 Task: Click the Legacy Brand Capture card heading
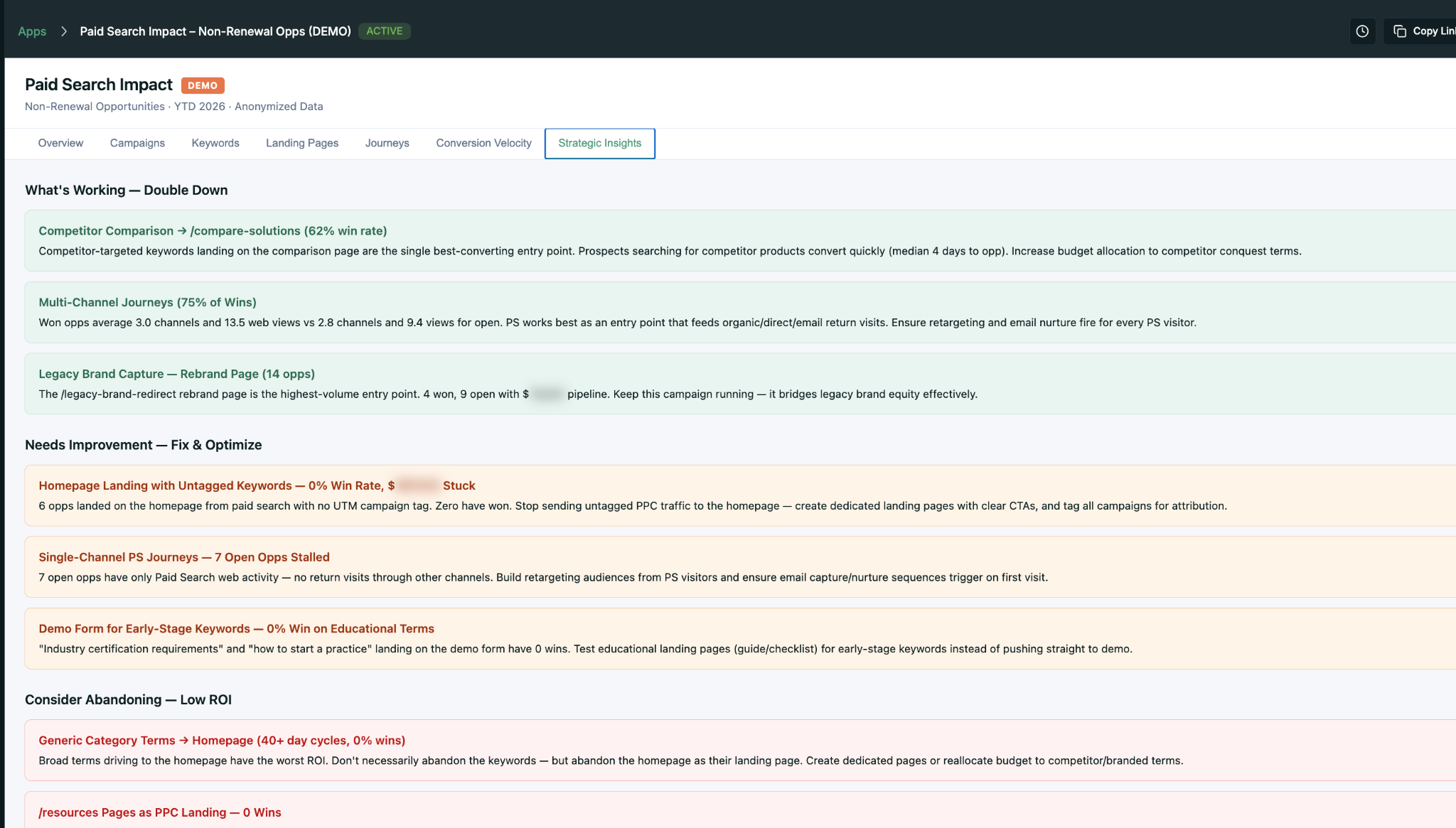(x=176, y=374)
